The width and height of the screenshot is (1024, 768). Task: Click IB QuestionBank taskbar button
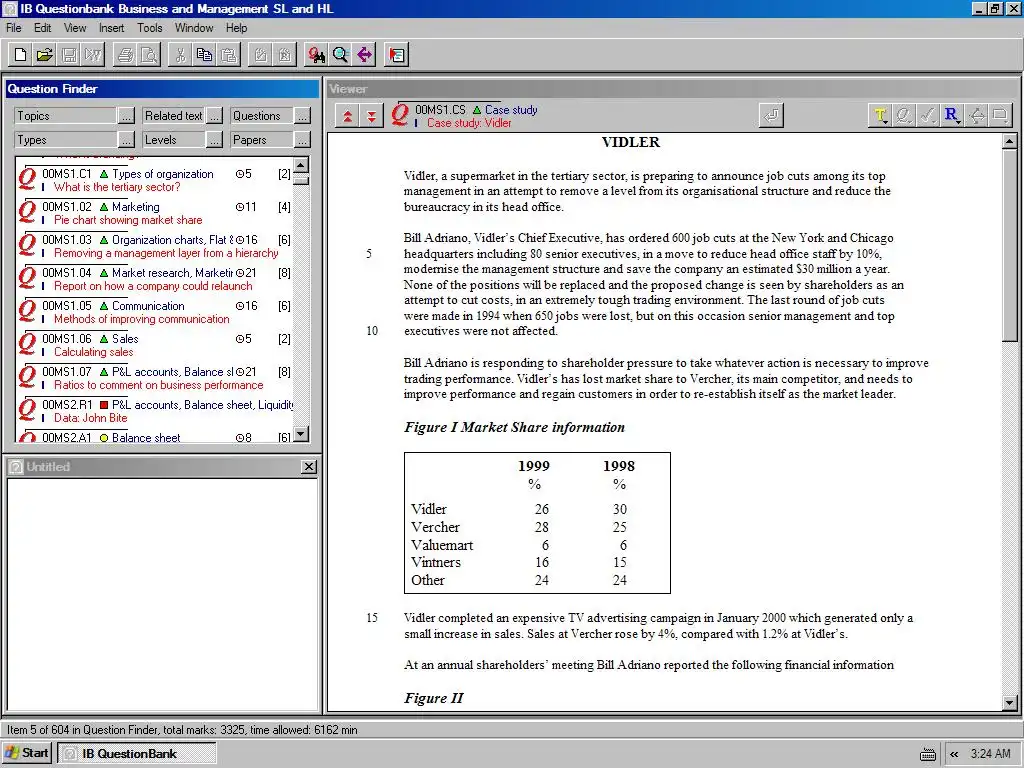(x=136, y=753)
